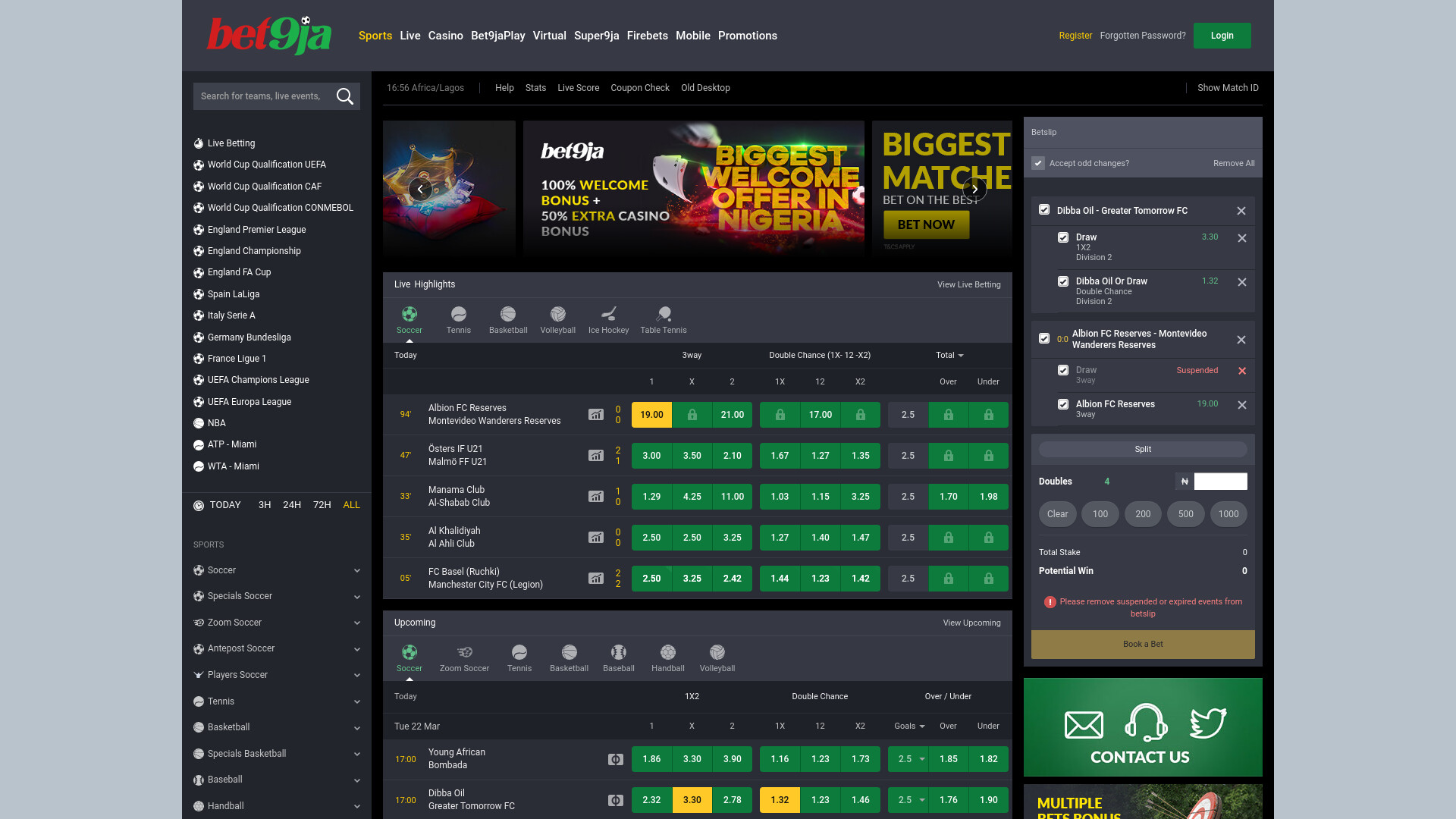This screenshot has height=819, width=1456.
Task: Open stats icon for Al Khalidiyah match
Action: [596, 538]
